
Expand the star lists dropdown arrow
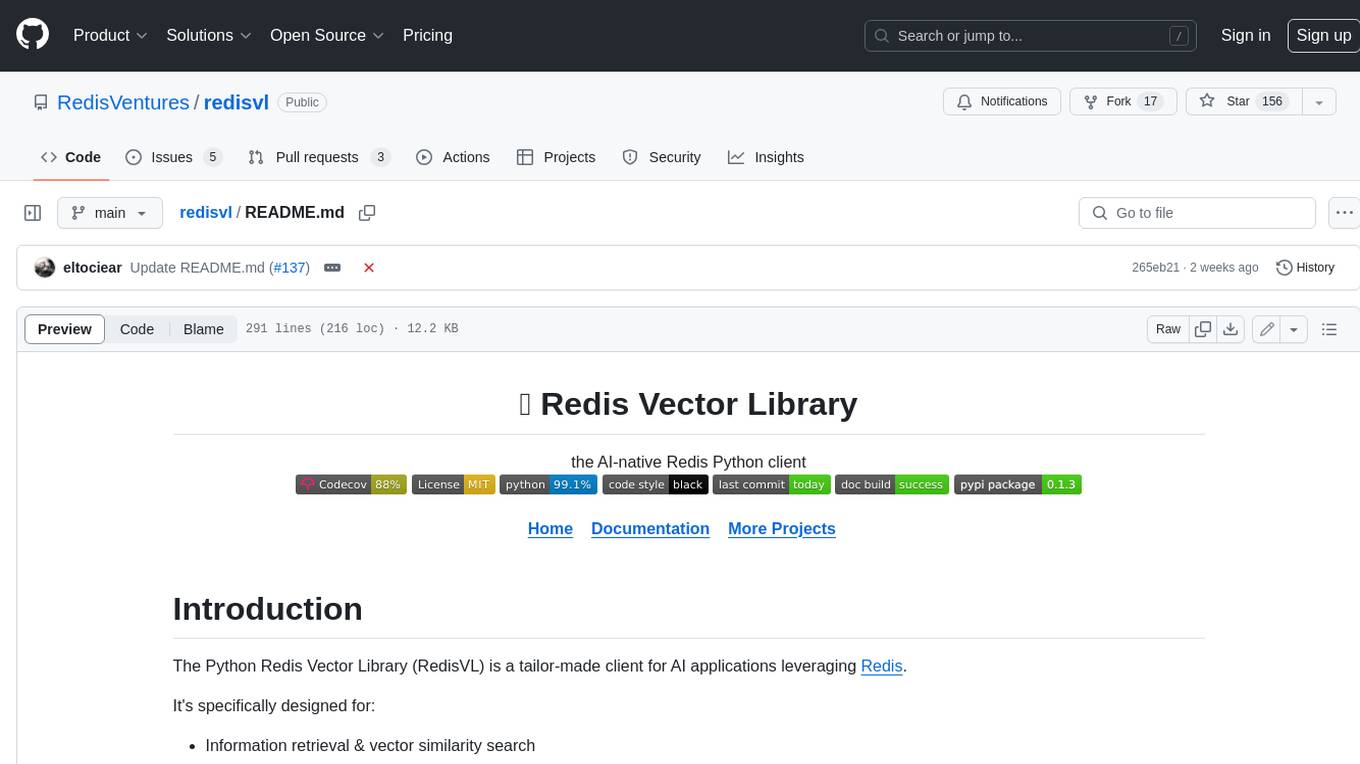(x=1319, y=102)
